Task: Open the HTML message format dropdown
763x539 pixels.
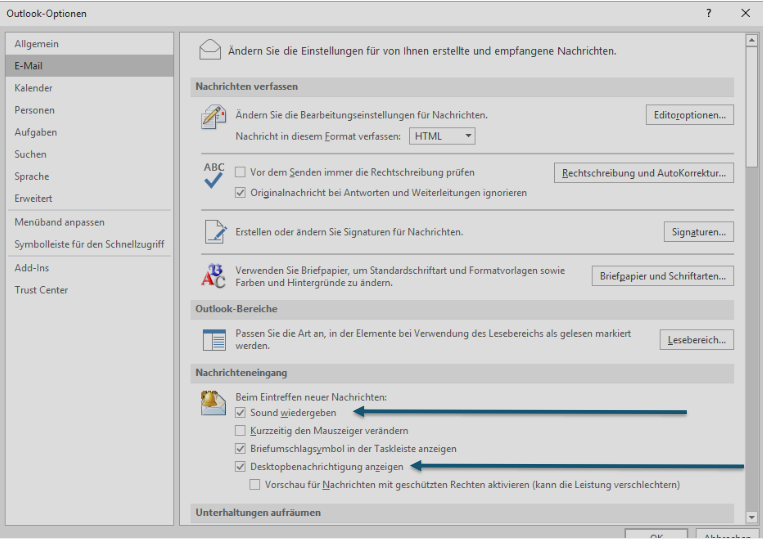Action: point(442,136)
